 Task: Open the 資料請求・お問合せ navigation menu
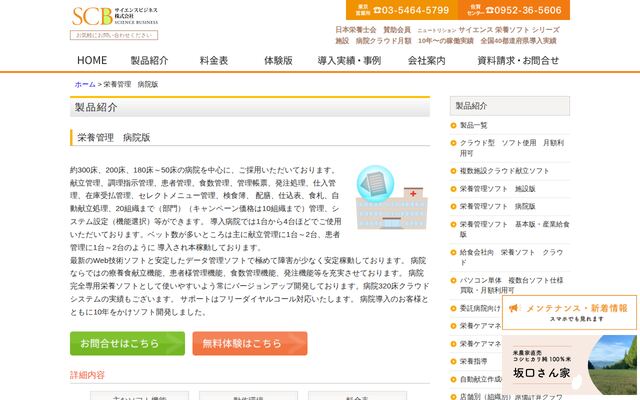point(518,60)
